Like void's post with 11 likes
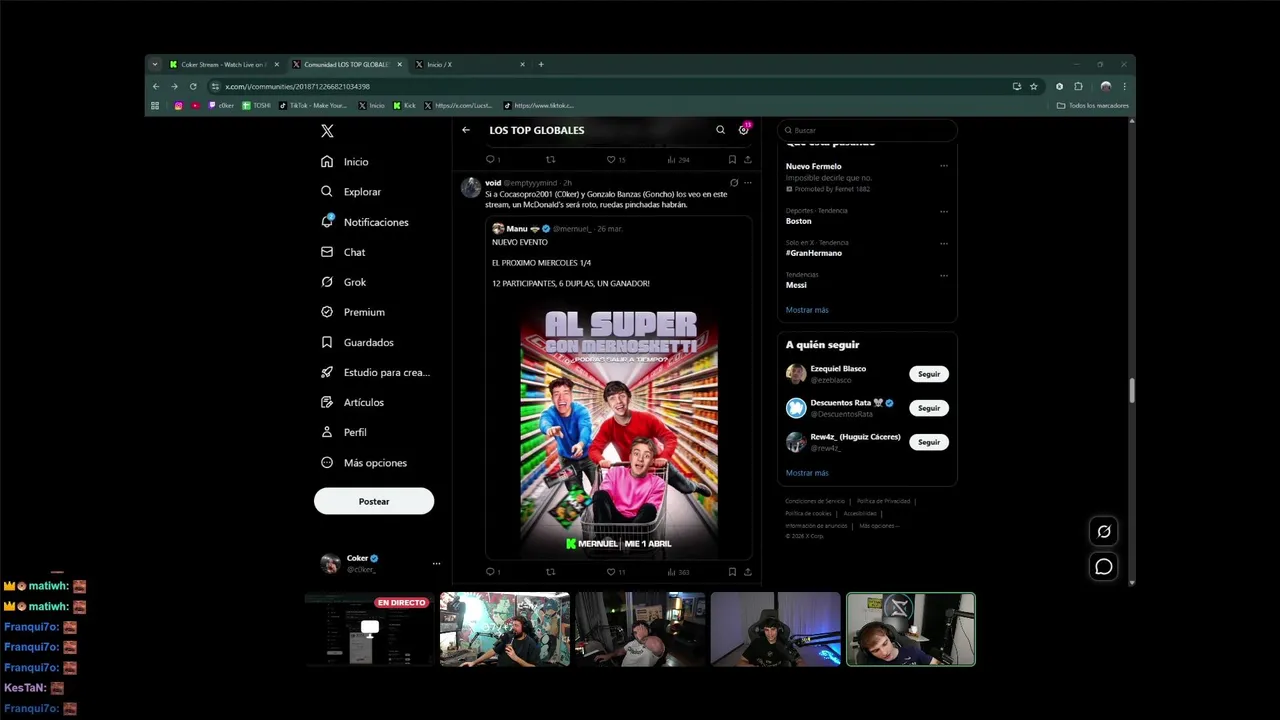Screen dimensions: 1280x720 (616, 572)
